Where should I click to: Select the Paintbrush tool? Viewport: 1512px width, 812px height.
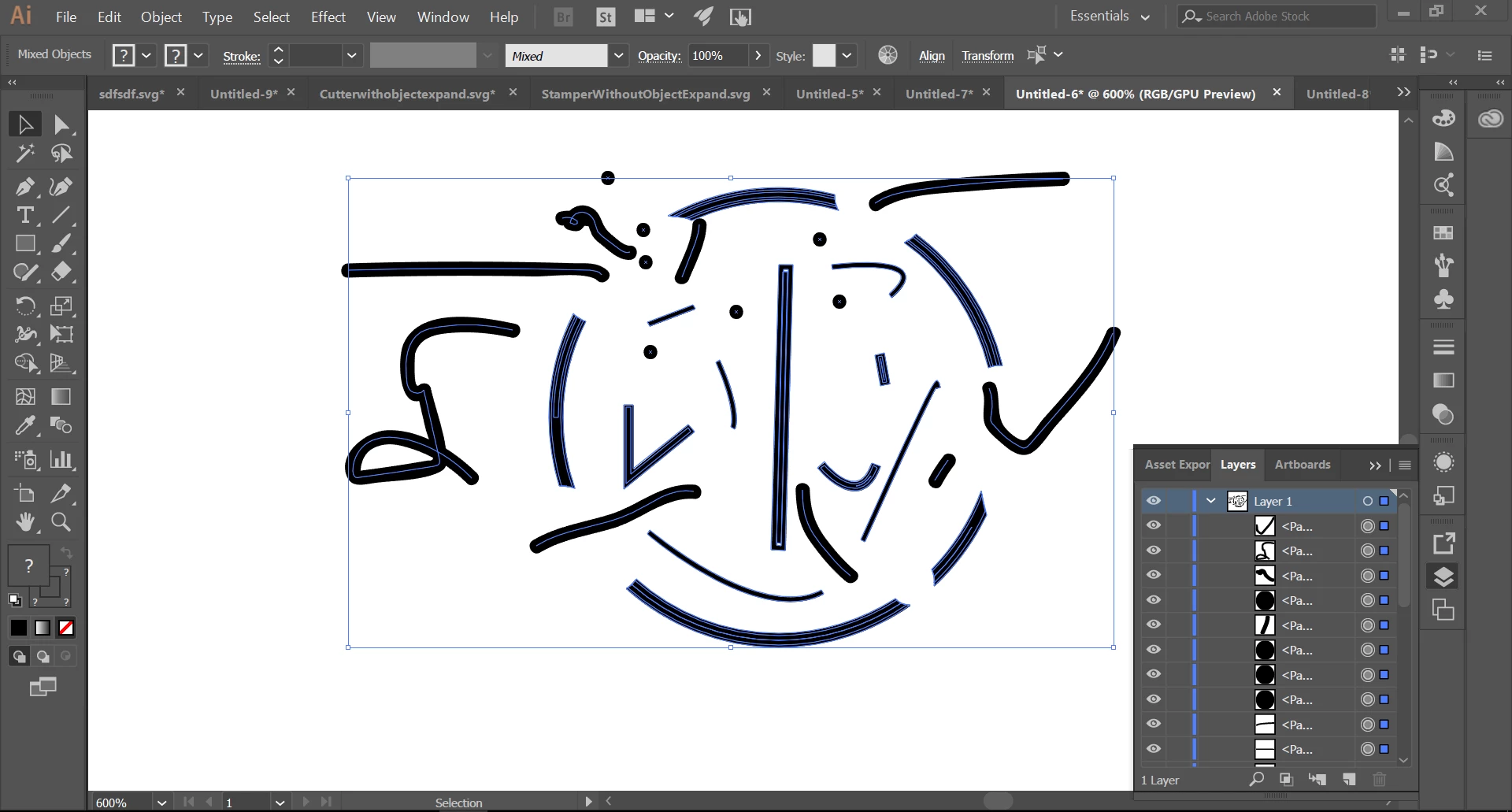click(x=61, y=243)
